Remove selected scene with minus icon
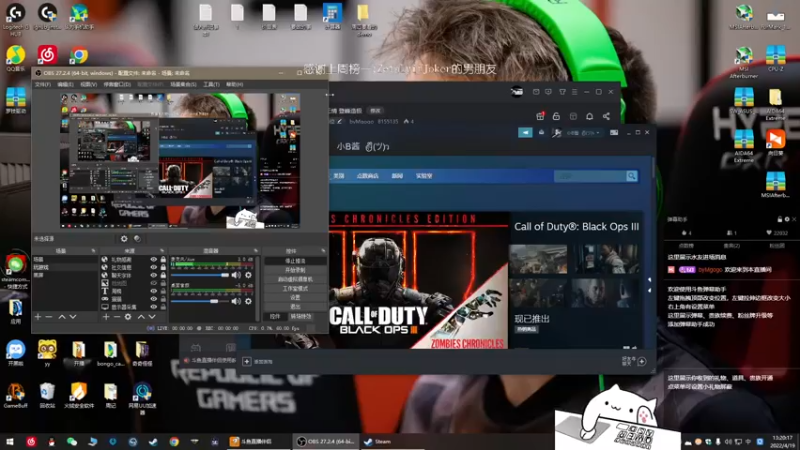800x450 pixels. point(49,317)
